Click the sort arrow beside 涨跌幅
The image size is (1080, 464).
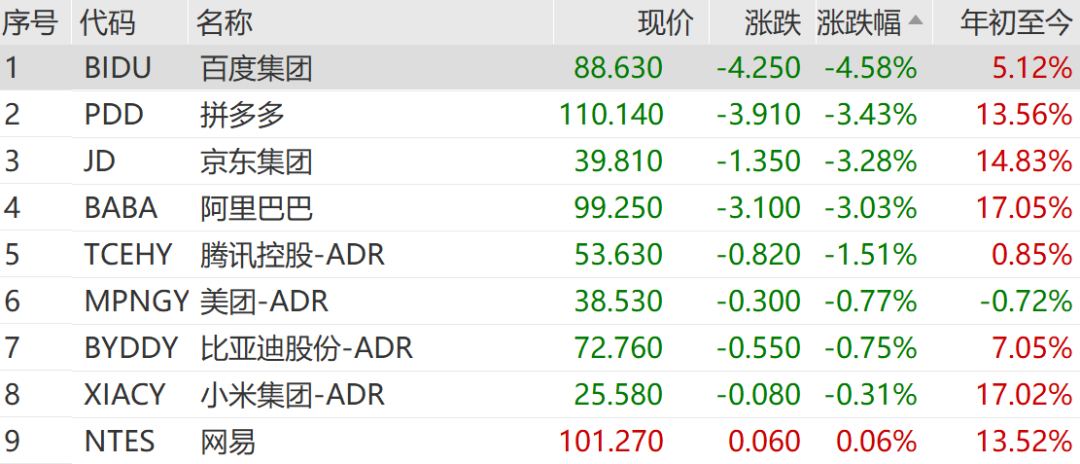pyautogui.click(x=915, y=21)
